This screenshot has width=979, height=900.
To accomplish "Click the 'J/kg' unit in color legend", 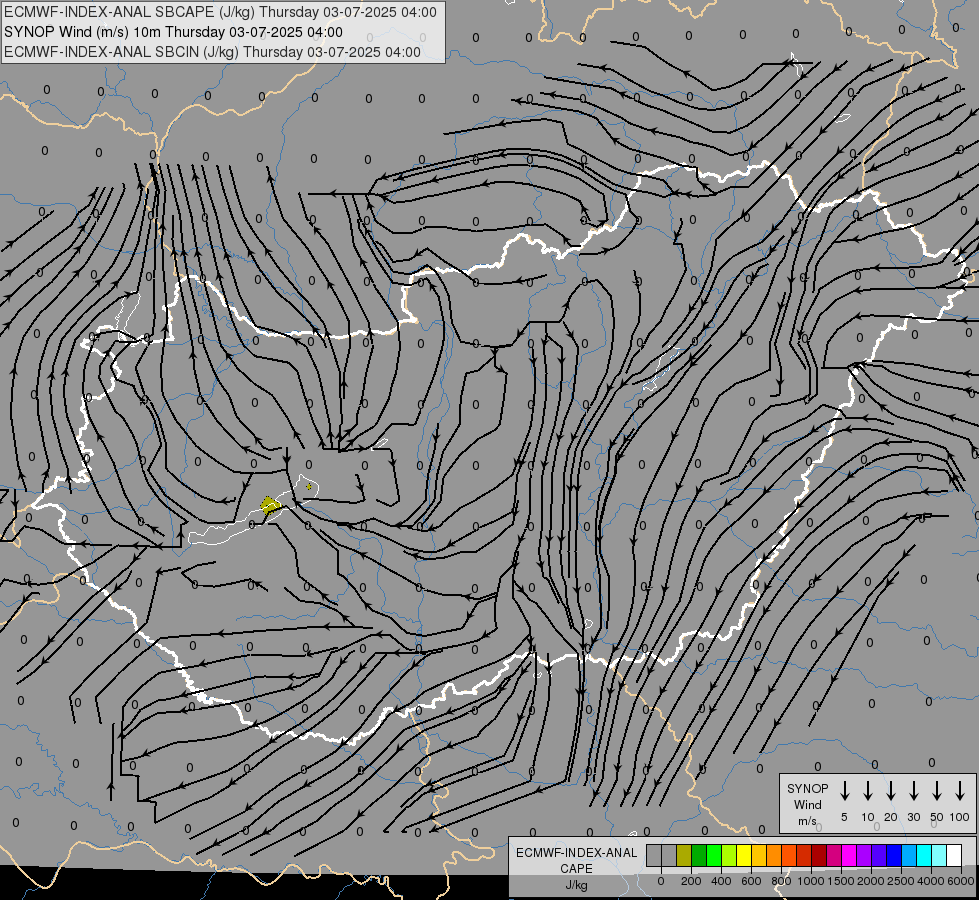I will 576,885.
